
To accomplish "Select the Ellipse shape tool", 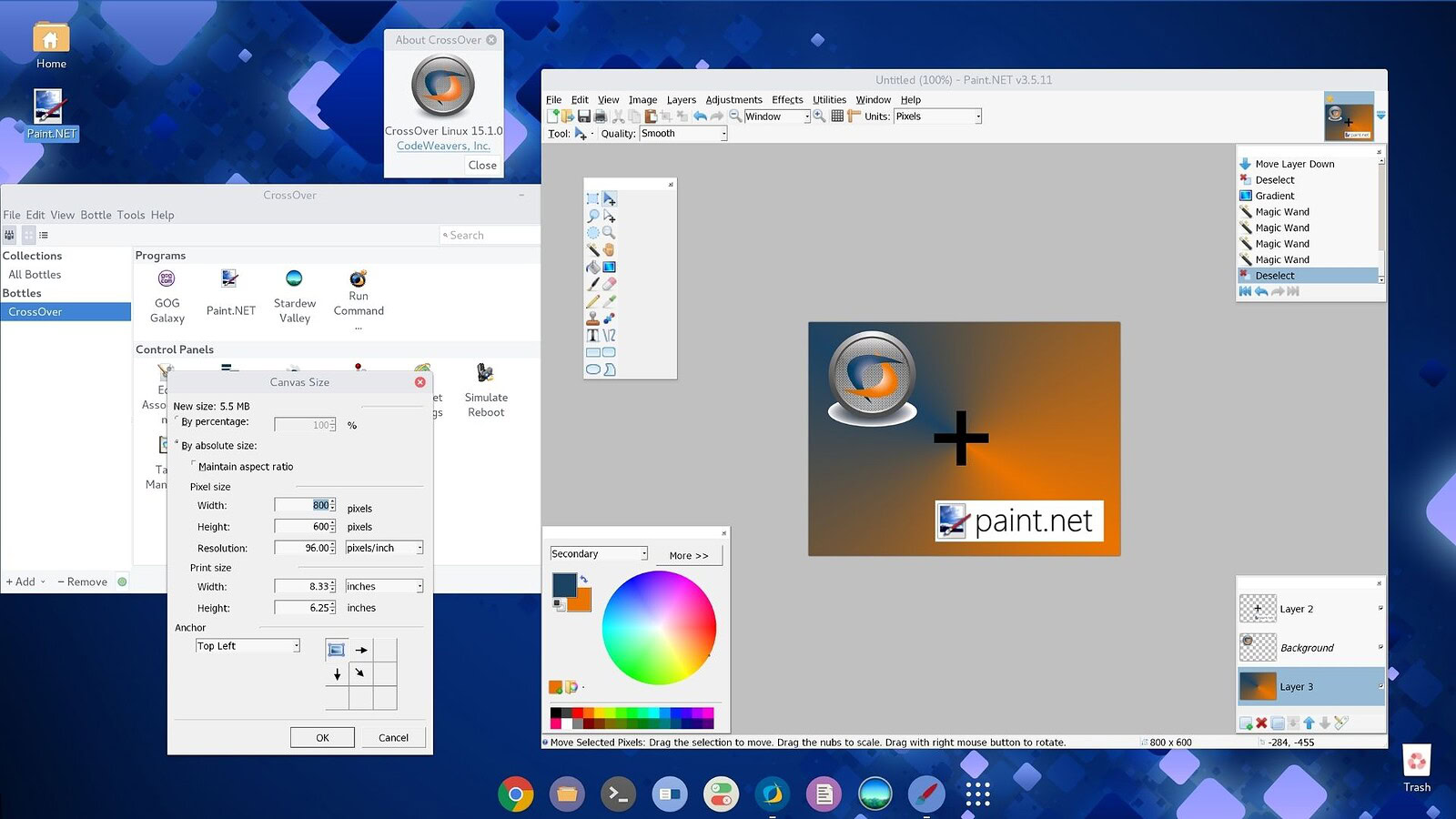I will click(x=592, y=369).
